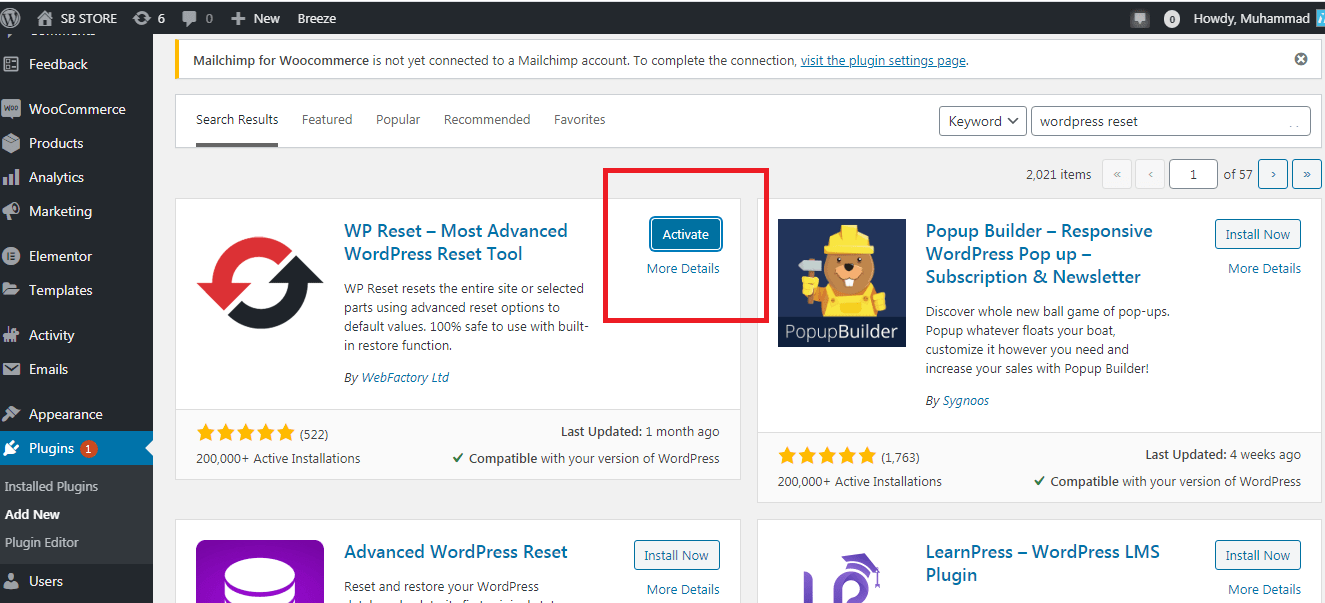Open the WooCommerce sidebar menu
Viewport: 1325px width, 603px height.
[x=76, y=109]
